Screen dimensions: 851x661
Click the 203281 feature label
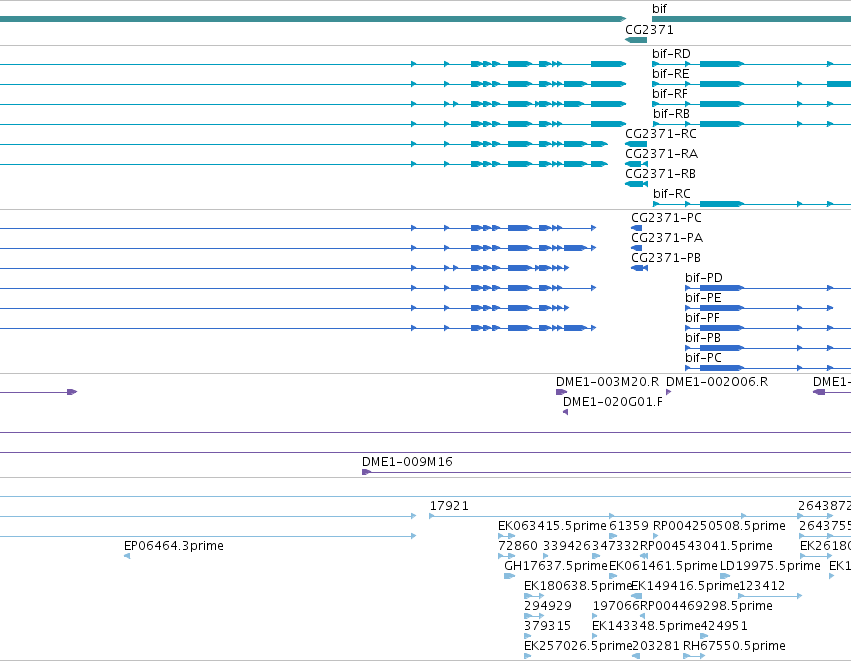656,646
